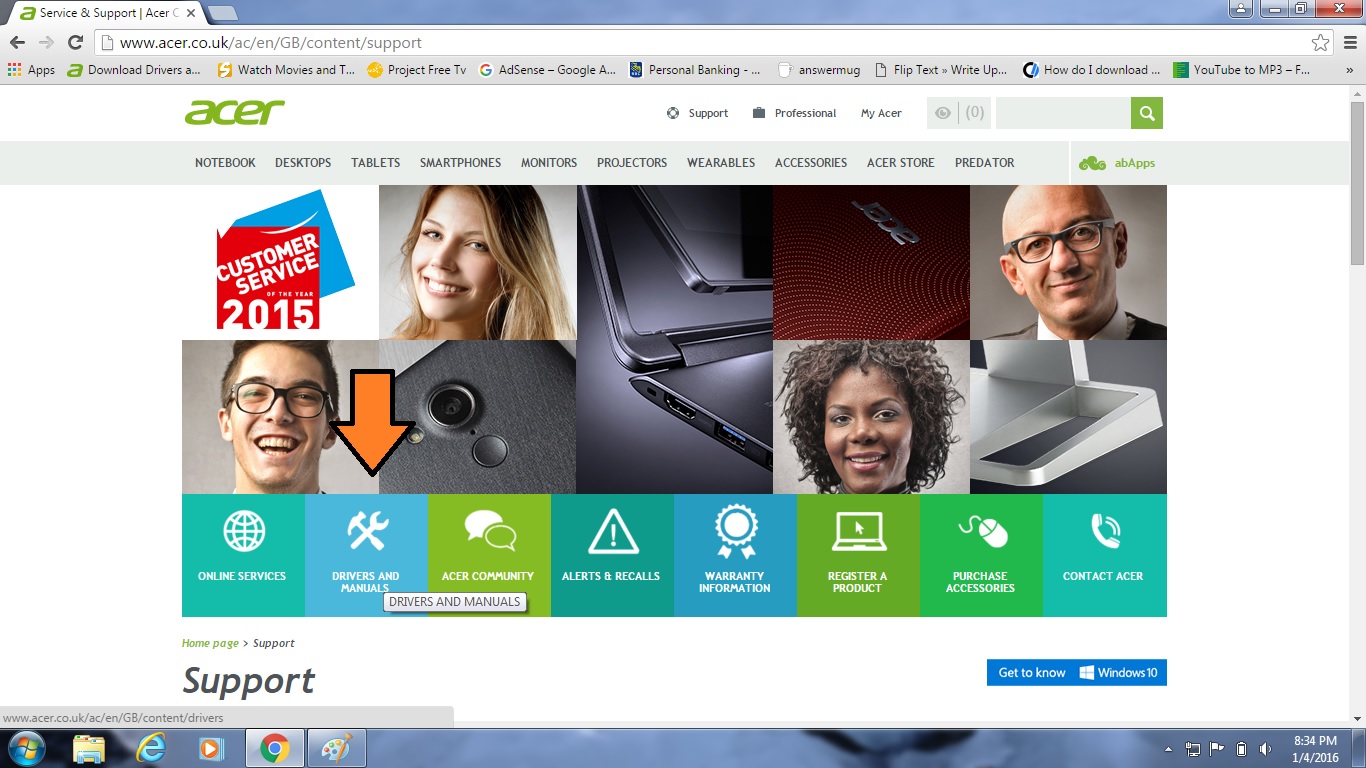Viewport: 1366px width, 768px height.
Task: Switch to Paint in the taskbar
Action: (337, 748)
